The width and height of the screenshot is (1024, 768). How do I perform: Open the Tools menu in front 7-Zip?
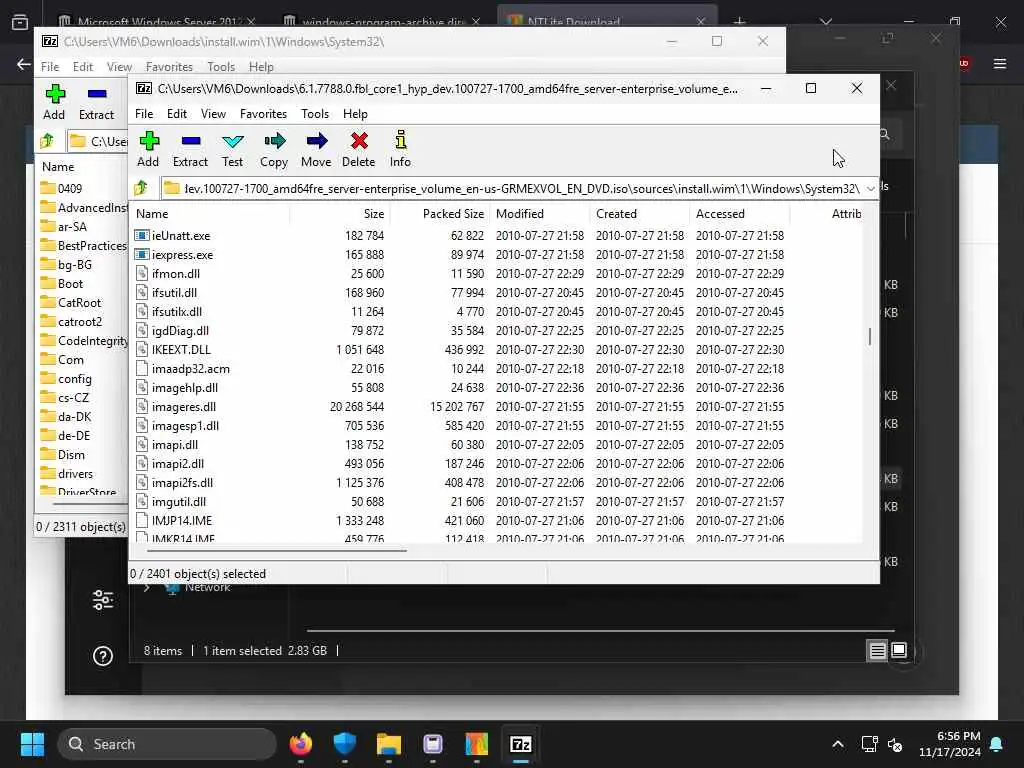(315, 114)
